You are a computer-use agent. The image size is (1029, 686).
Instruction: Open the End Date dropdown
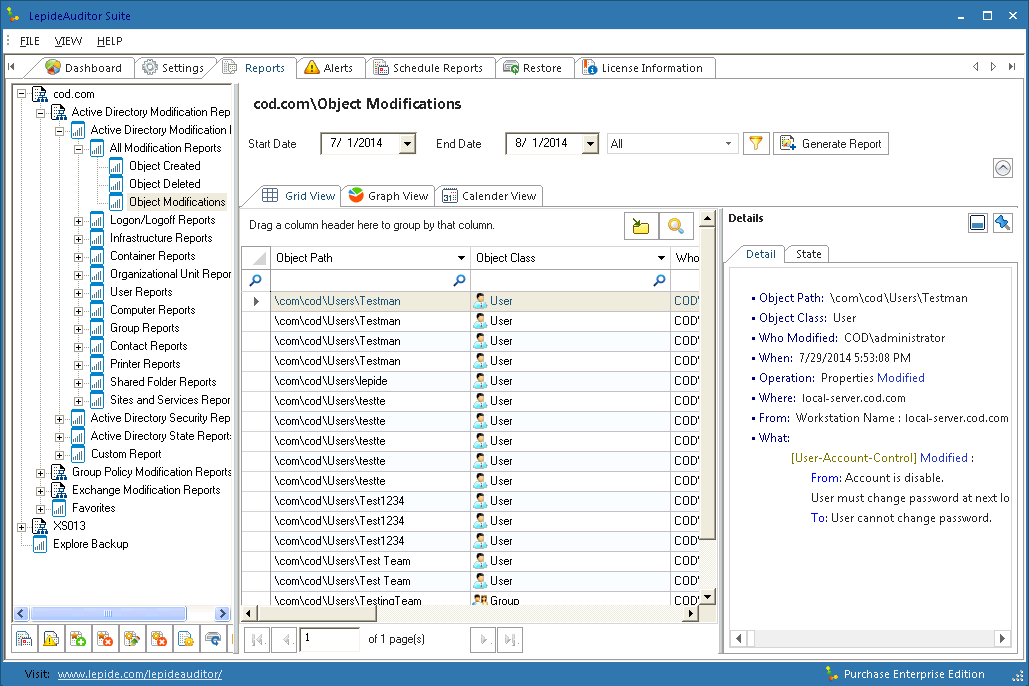591,143
